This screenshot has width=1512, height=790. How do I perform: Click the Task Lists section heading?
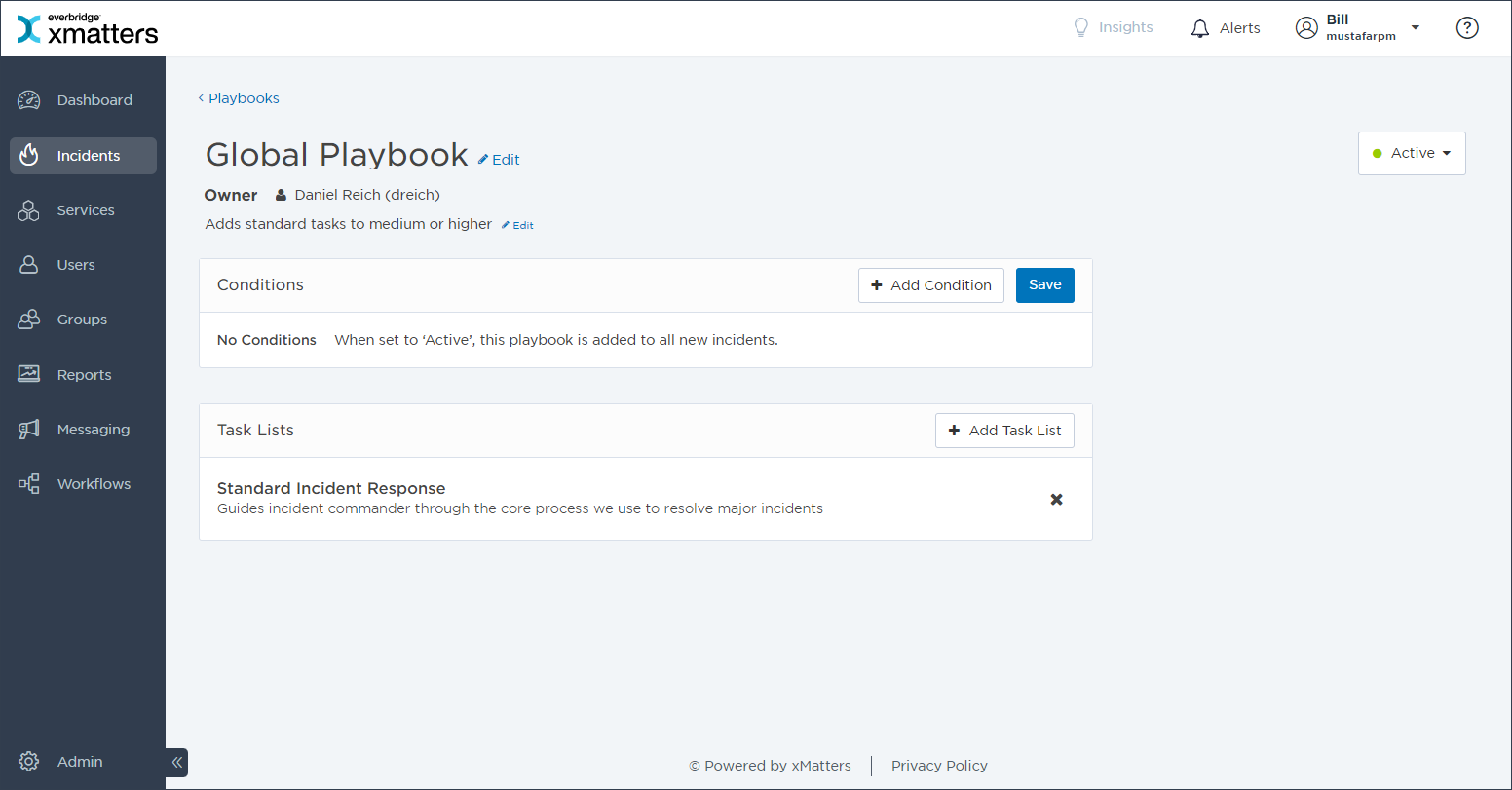(x=255, y=431)
